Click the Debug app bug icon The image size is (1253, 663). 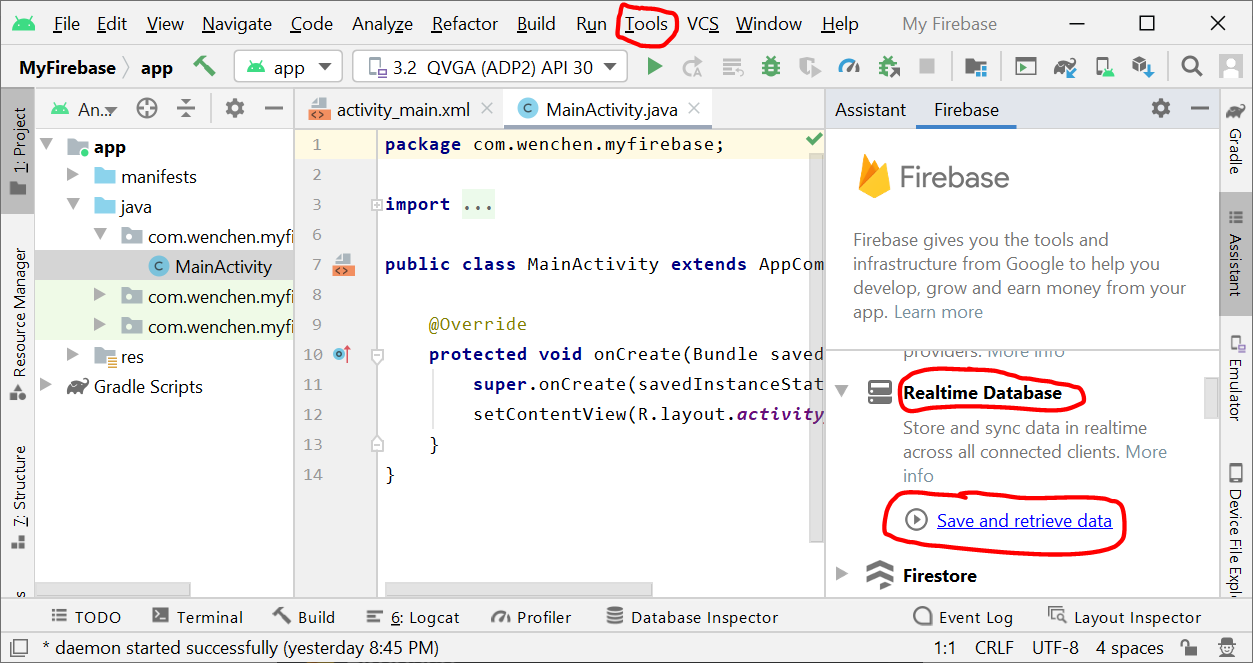[770, 67]
